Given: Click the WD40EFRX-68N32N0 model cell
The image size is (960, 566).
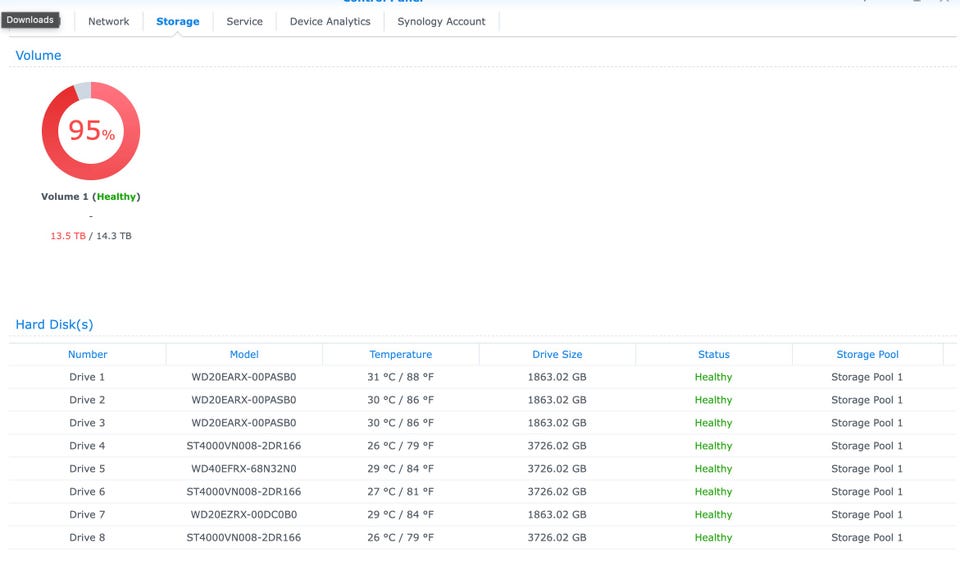Looking at the screenshot, I should (x=244, y=469).
